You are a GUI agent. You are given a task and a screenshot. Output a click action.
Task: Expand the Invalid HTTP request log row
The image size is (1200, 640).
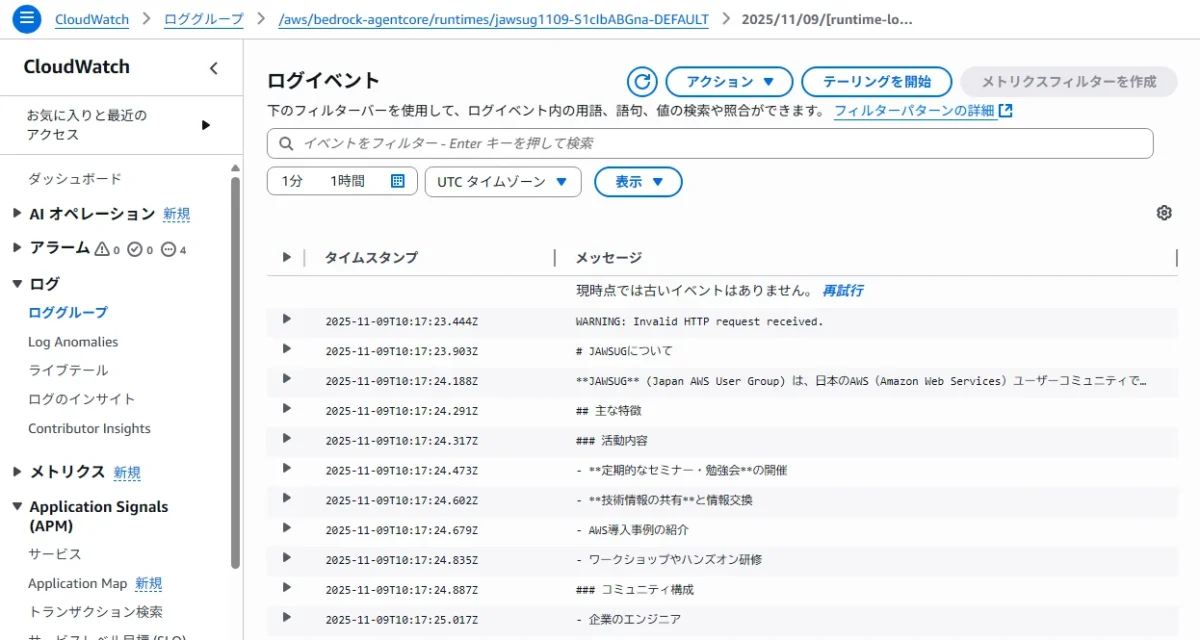(x=287, y=319)
